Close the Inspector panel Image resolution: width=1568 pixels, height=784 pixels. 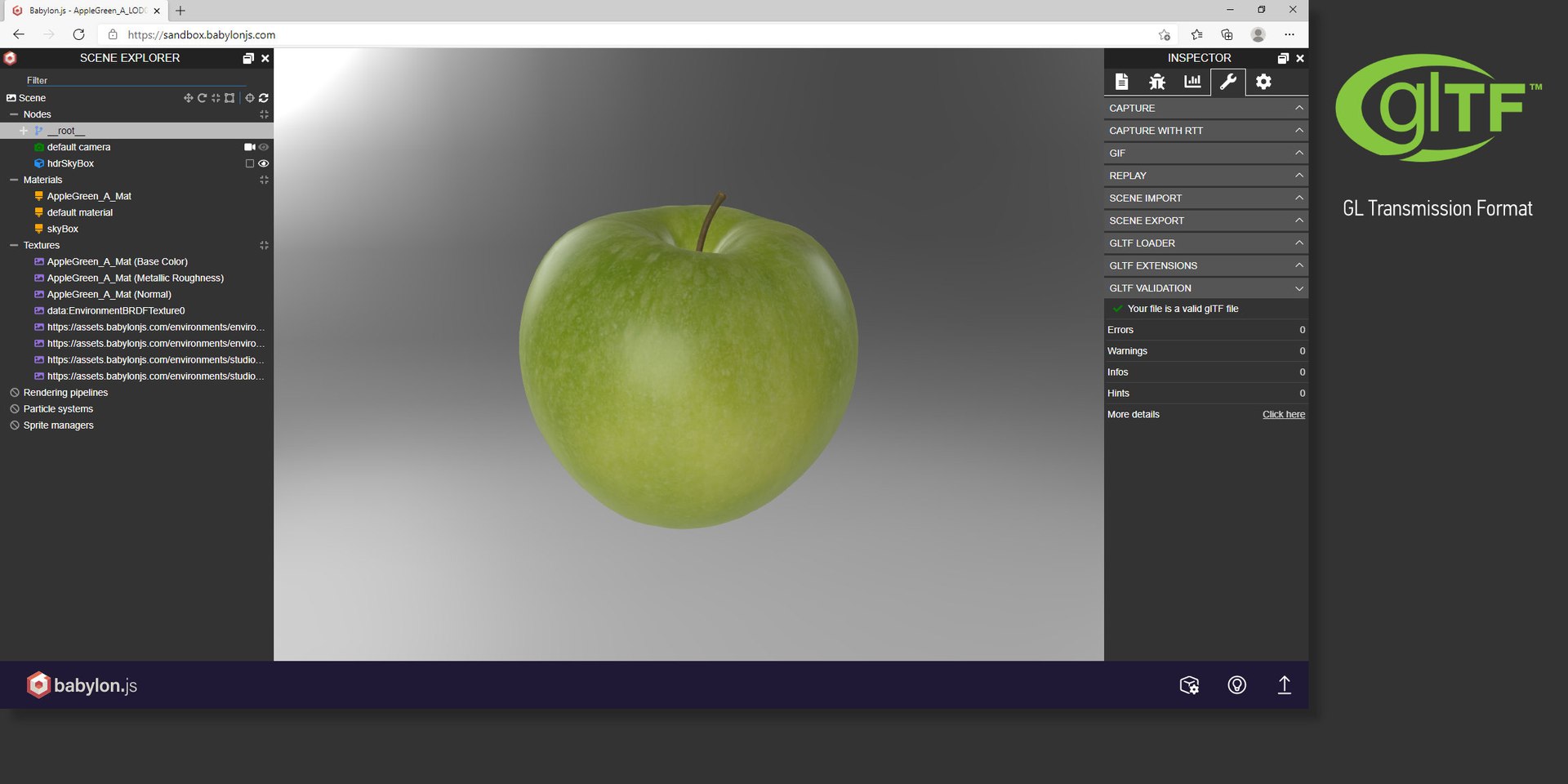click(1300, 58)
